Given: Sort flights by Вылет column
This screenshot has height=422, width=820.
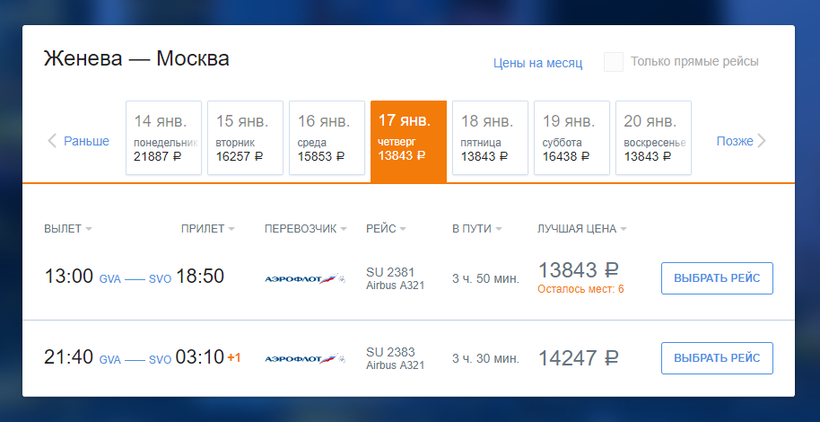Looking at the screenshot, I should 67,229.
